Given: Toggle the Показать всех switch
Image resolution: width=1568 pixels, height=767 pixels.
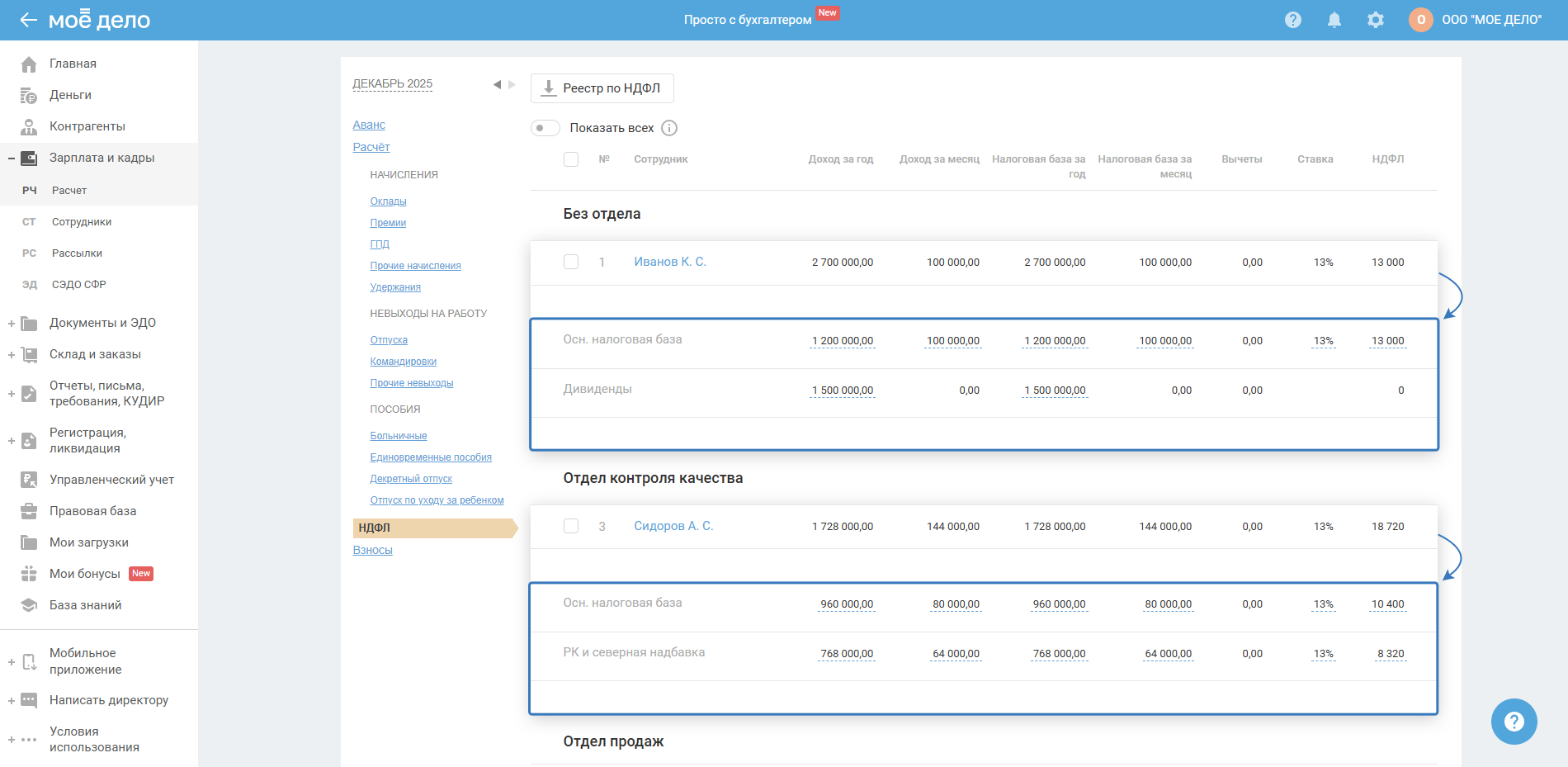Looking at the screenshot, I should point(545,128).
